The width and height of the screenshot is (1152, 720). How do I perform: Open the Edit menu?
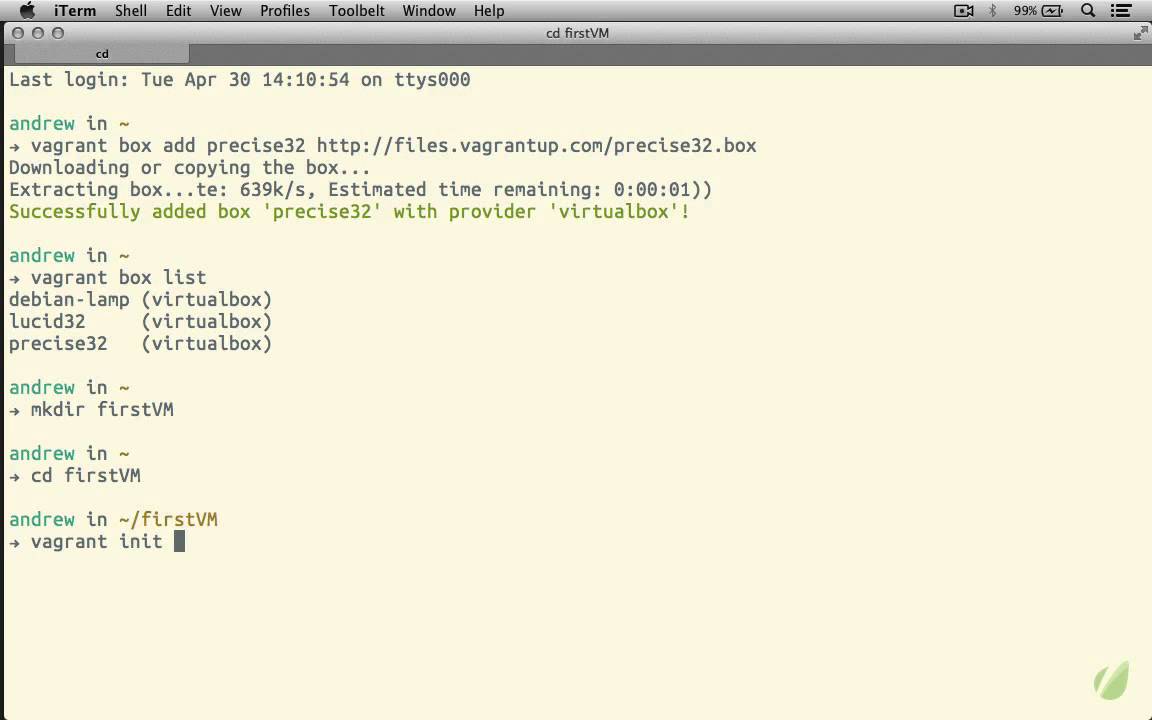point(179,11)
